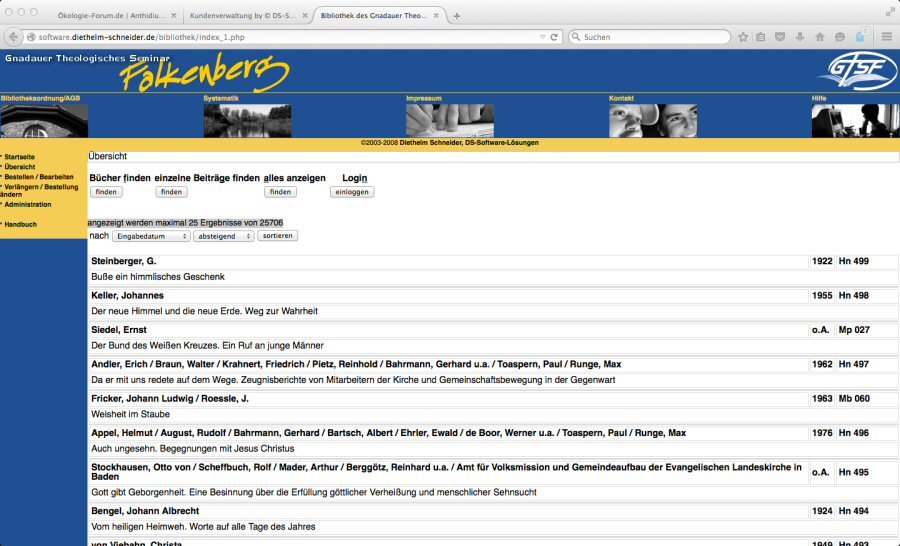Viewport: 900px width, 546px height.
Task: Click finden under alles anzeigen
Action: (x=280, y=192)
